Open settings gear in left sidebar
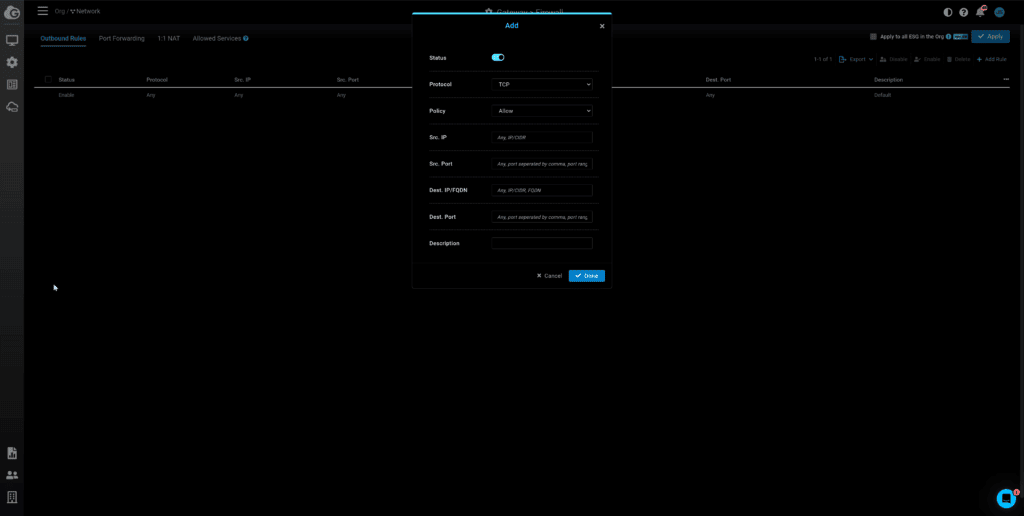1024x516 pixels. tap(12, 63)
